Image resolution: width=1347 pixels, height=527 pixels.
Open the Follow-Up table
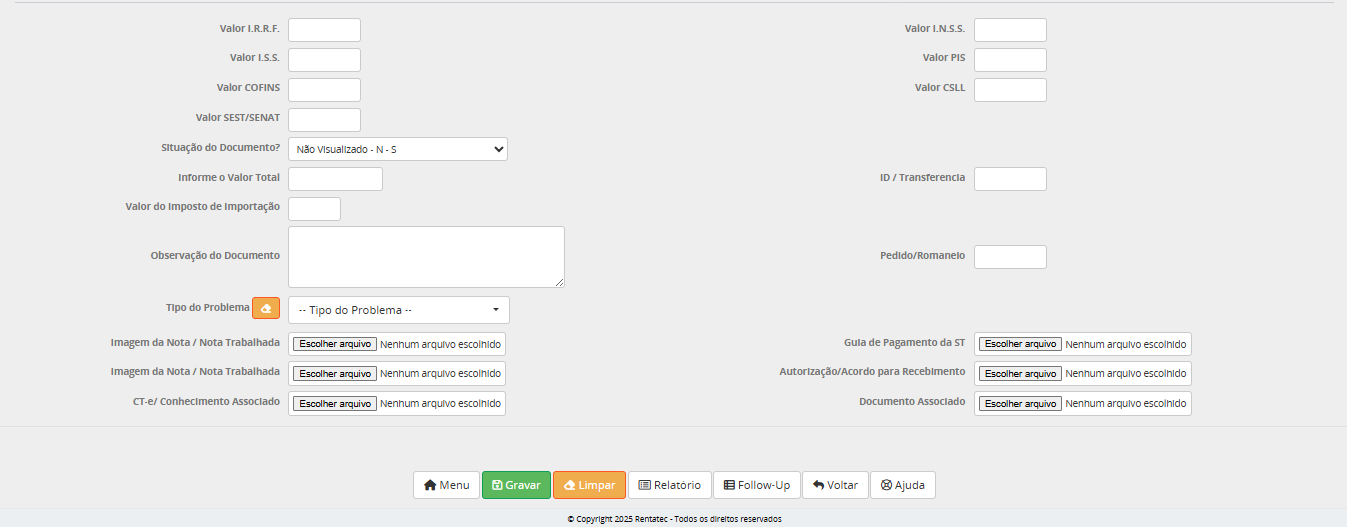pos(757,485)
